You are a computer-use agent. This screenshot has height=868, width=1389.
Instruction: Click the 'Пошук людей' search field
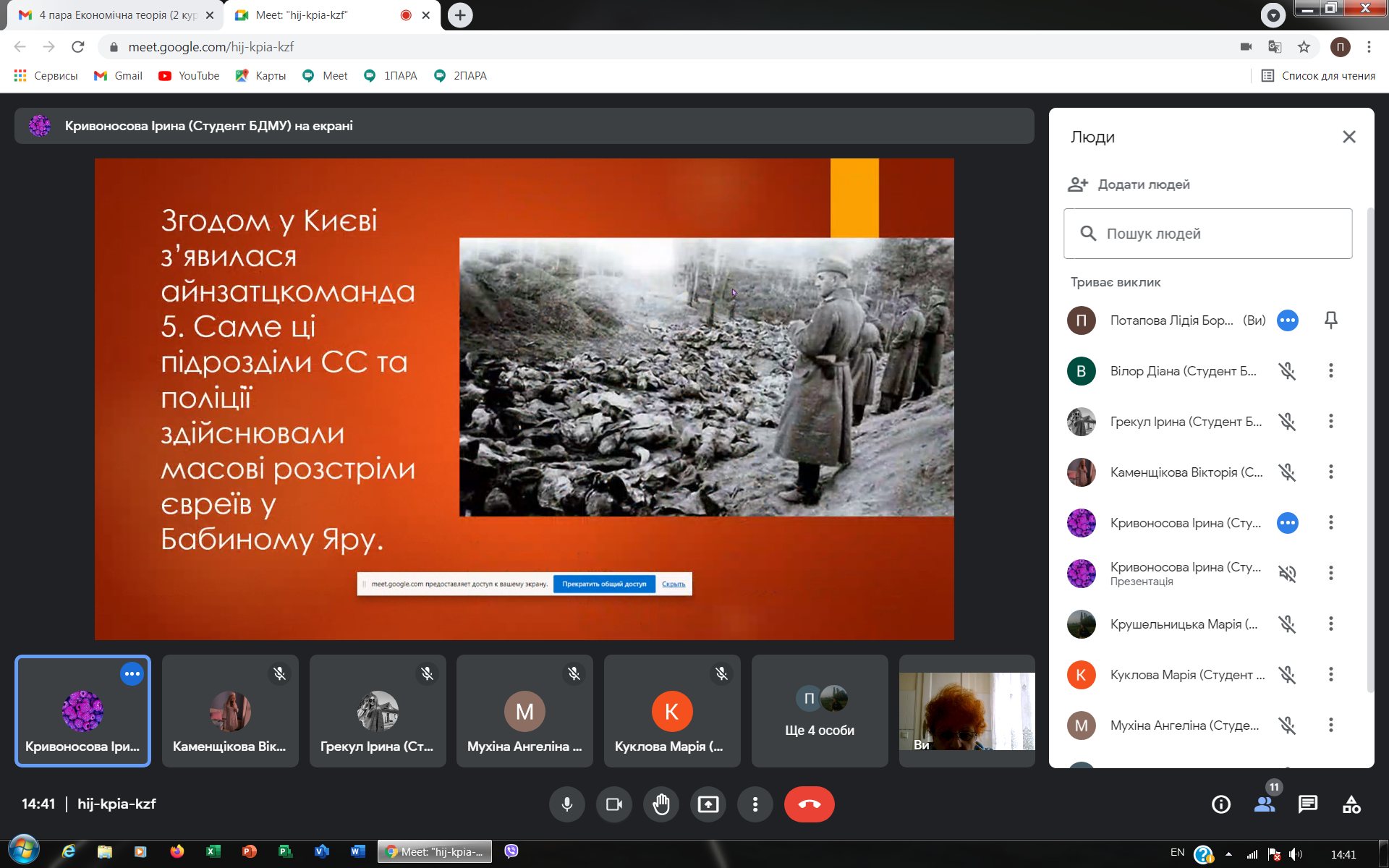pos(1207,234)
